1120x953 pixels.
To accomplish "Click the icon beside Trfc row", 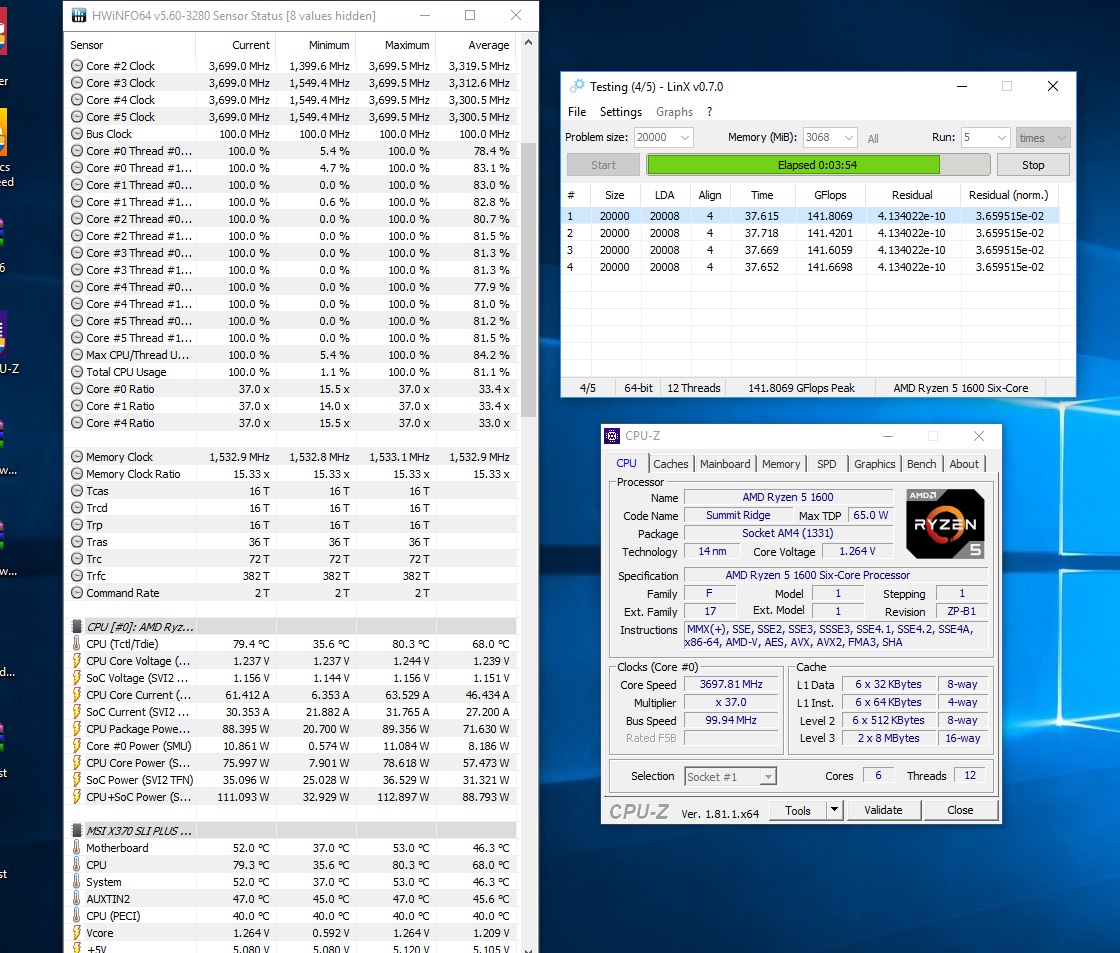I will [x=77, y=576].
